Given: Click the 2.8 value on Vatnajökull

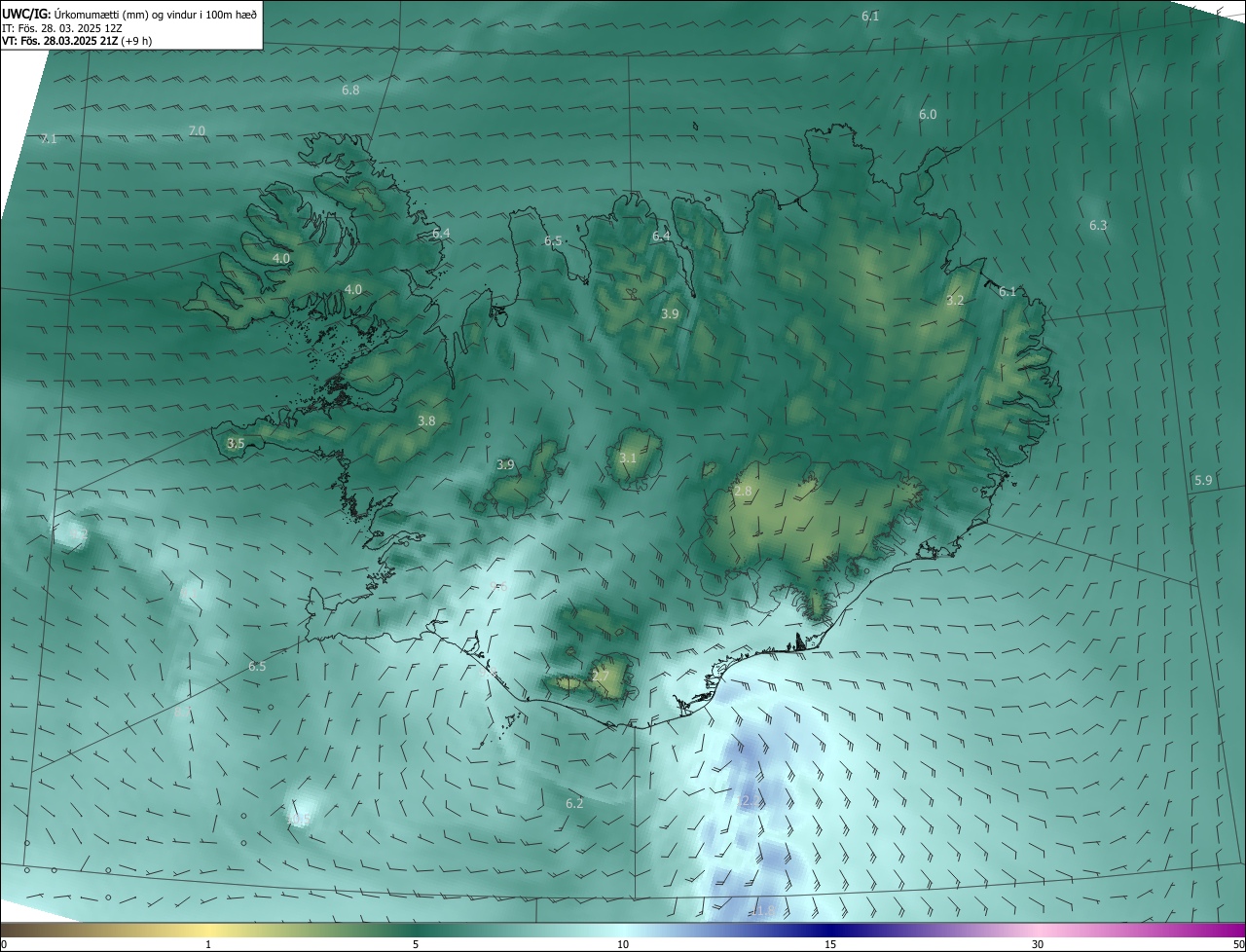Looking at the screenshot, I should point(743,492).
